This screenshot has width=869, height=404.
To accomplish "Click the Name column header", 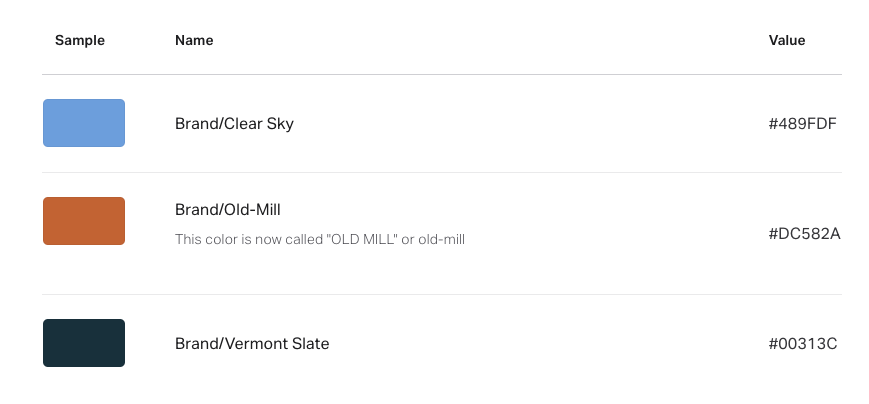I will pos(194,41).
